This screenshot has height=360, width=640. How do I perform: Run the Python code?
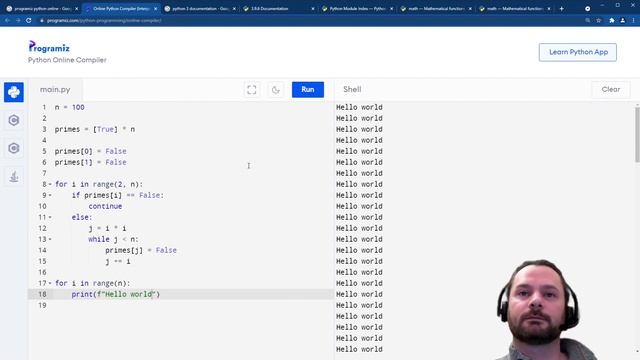[308, 90]
